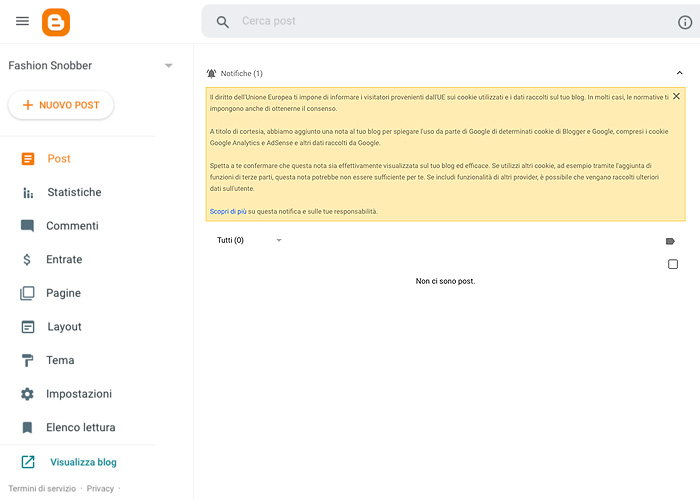700x500 pixels.
Task: Click the Pagine pages icon
Action: (27, 293)
